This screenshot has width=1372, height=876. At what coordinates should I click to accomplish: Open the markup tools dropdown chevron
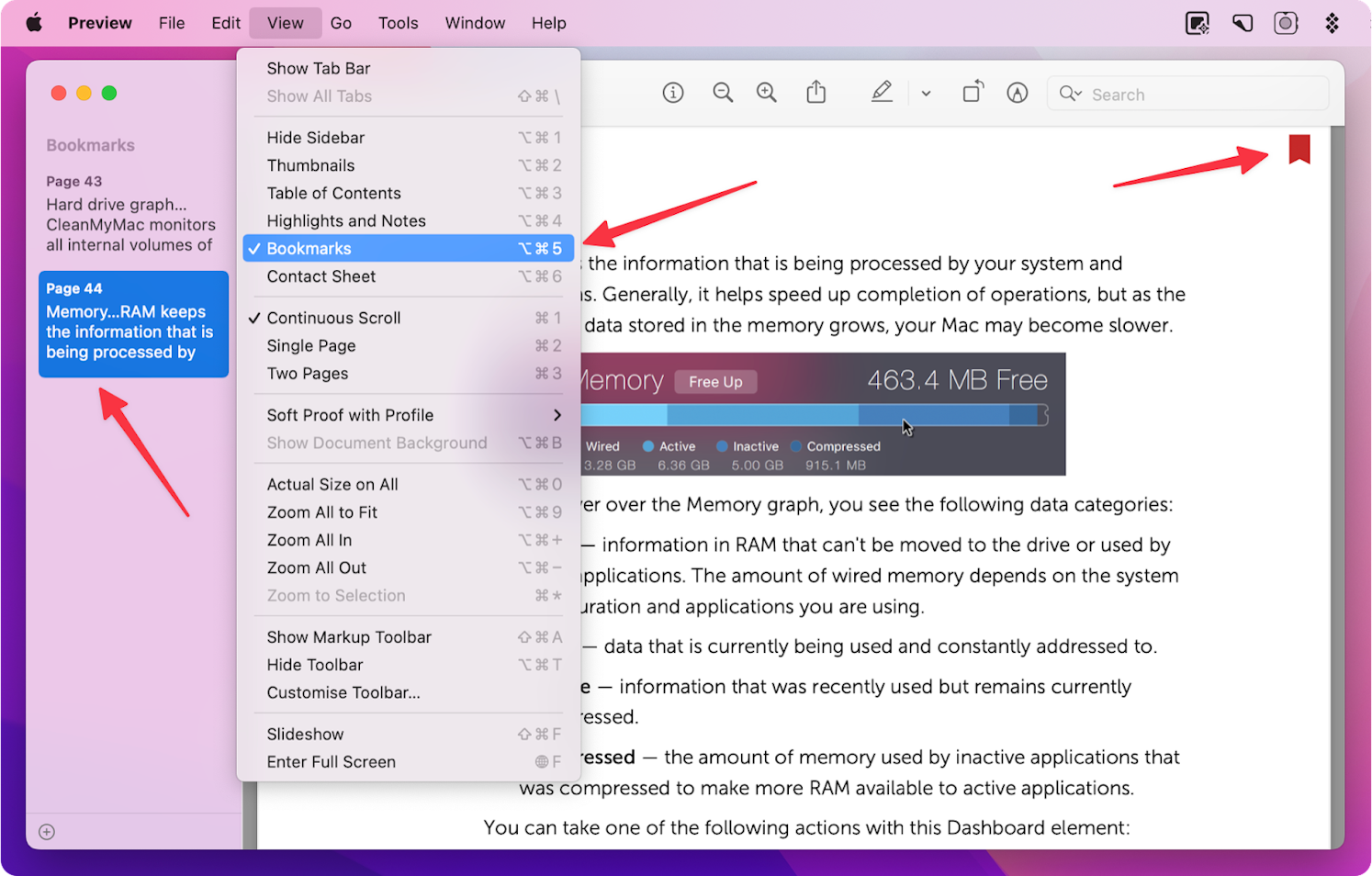926,93
